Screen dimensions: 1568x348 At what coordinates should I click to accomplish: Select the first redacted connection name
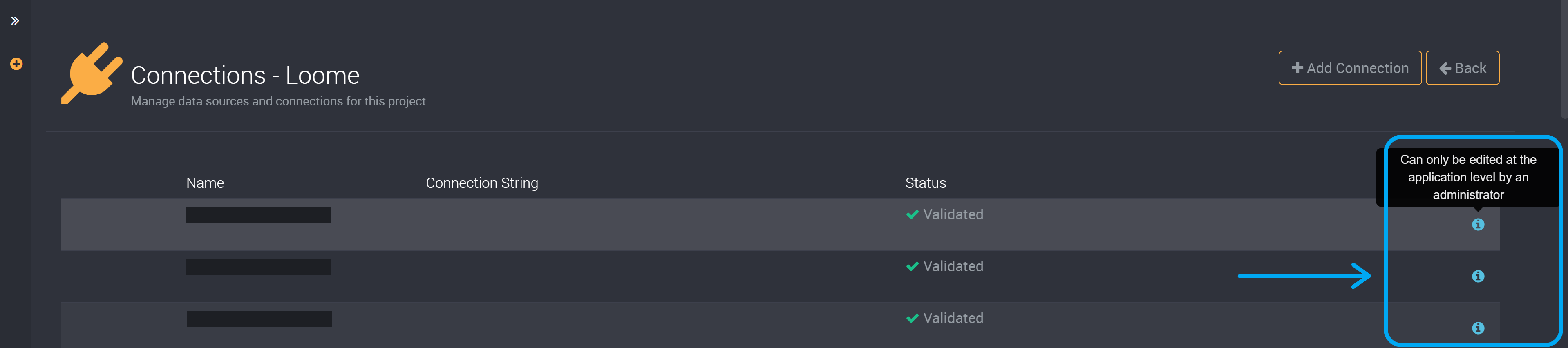(259, 215)
